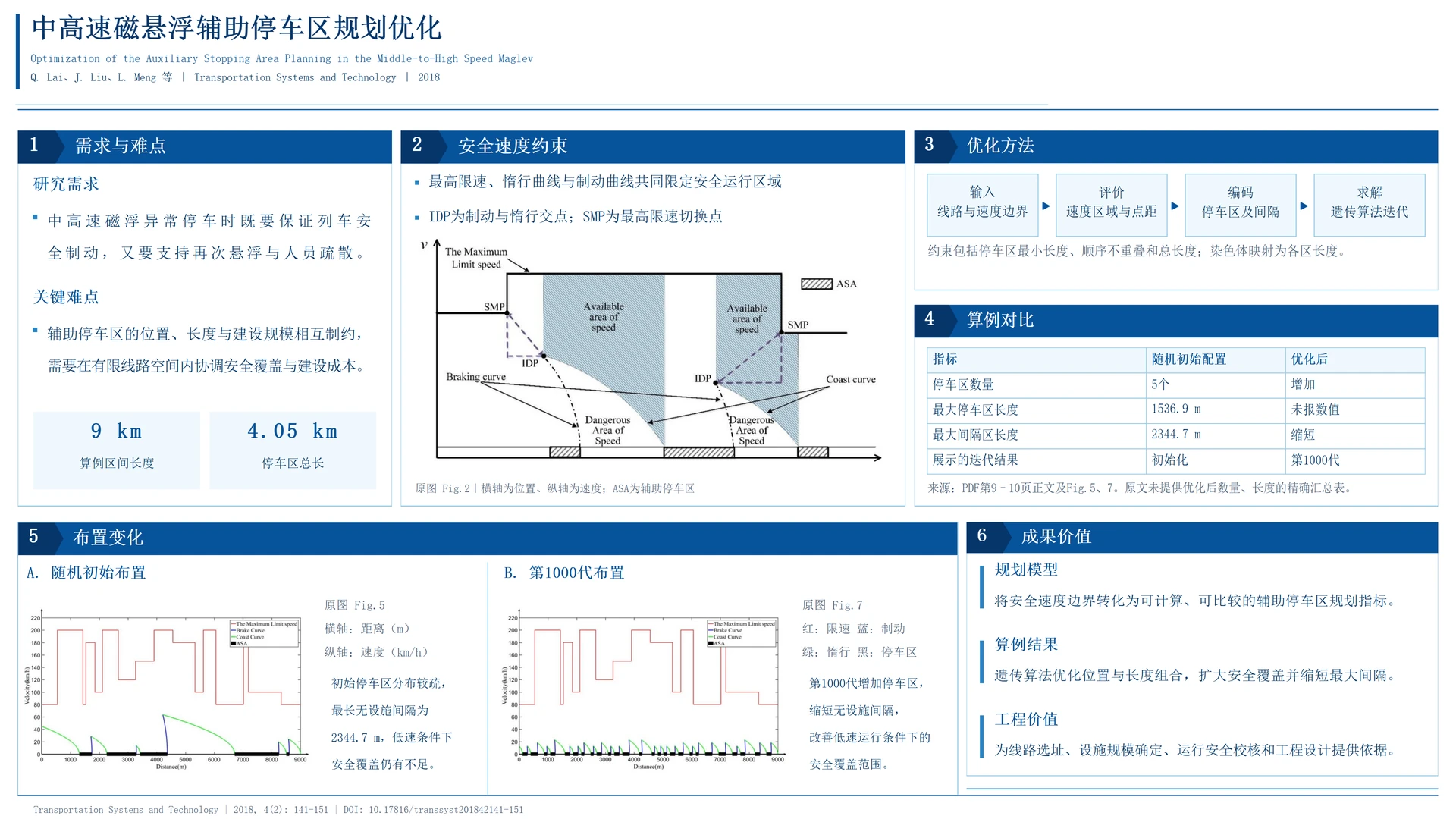Select the "9 km 算例区间长度" stat card

coord(117,450)
